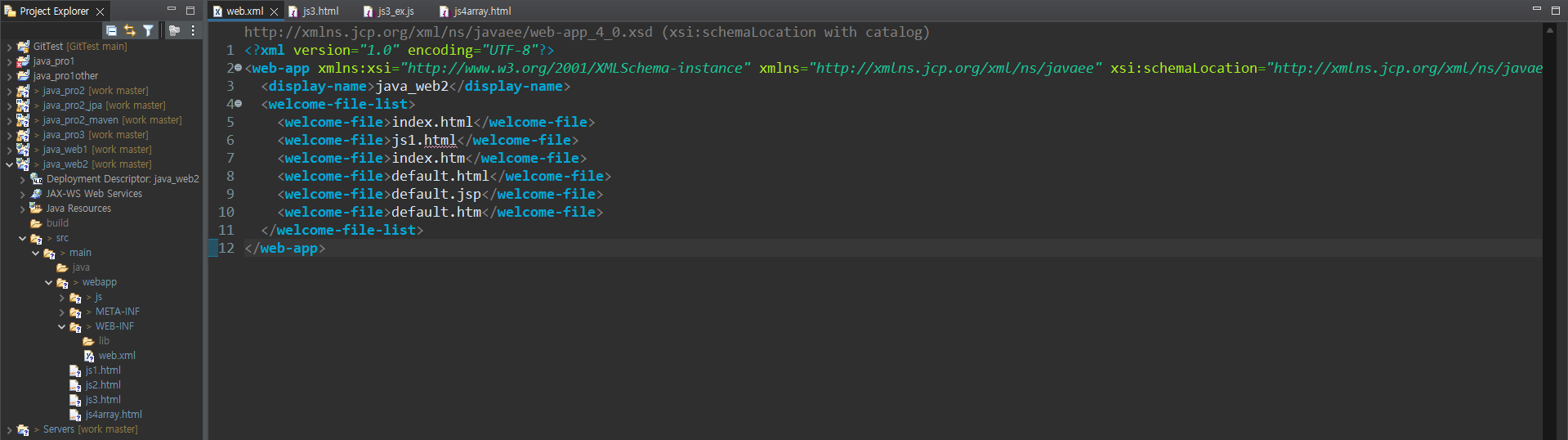Click the js1.html file icon
The height and width of the screenshot is (440, 1568).
coord(75,370)
